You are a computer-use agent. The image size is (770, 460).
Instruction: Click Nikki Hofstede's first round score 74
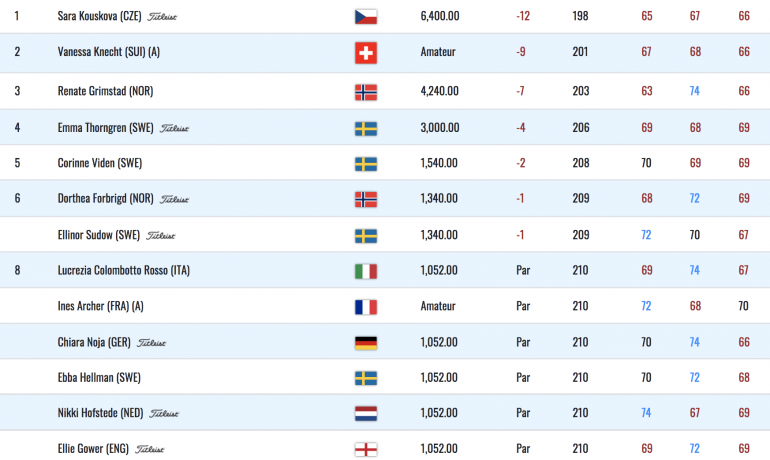pyautogui.click(x=646, y=413)
